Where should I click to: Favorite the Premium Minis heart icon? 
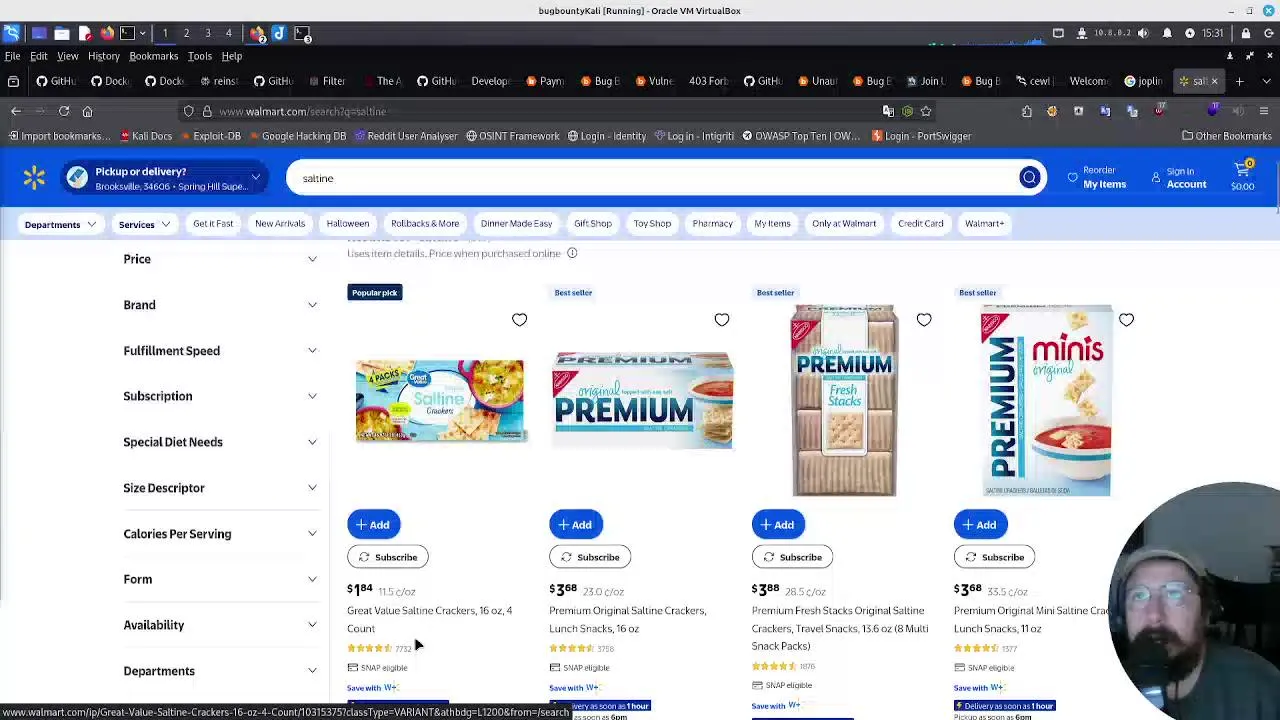point(1126,320)
